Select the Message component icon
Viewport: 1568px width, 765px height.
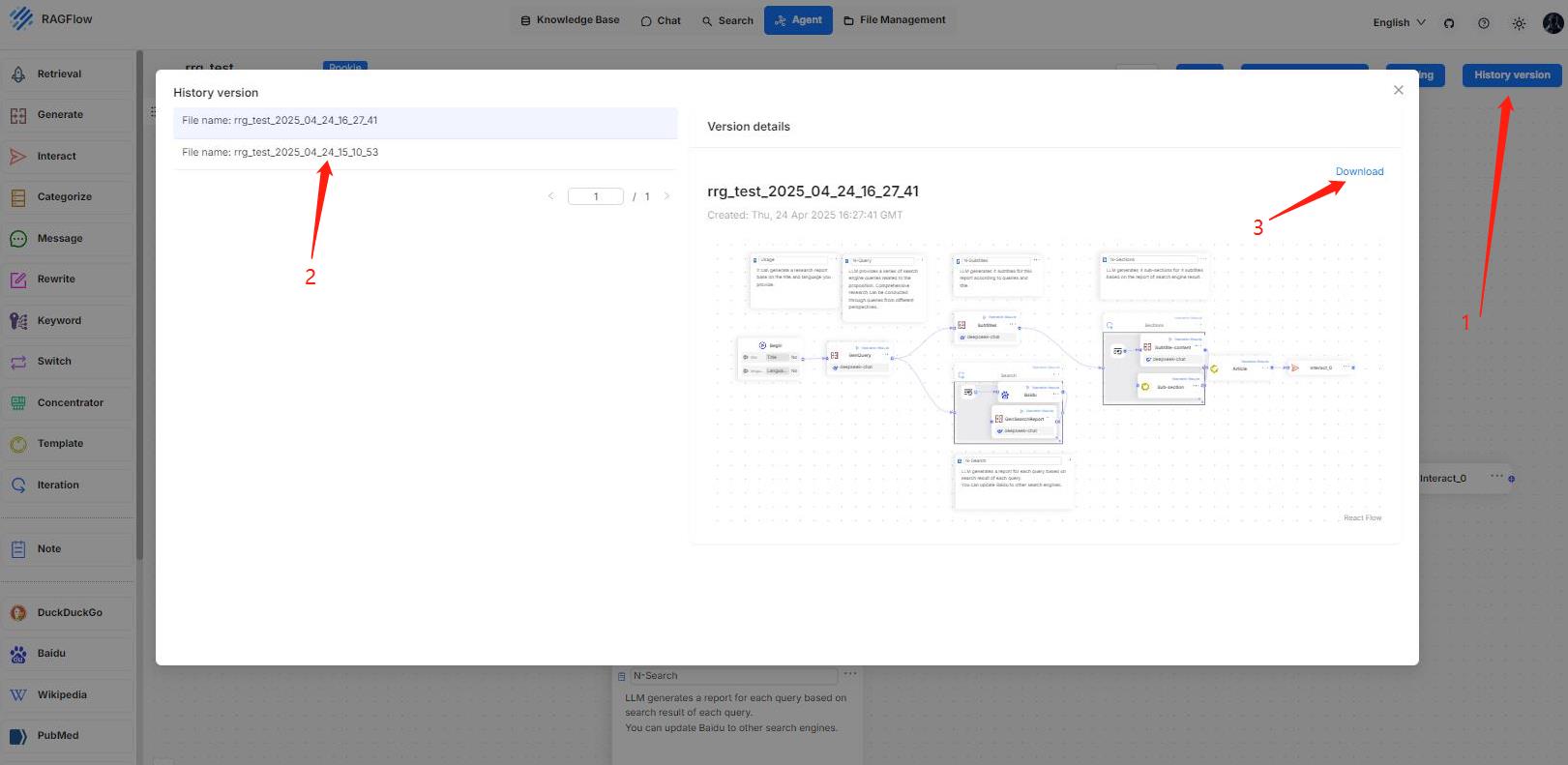(18, 239)
